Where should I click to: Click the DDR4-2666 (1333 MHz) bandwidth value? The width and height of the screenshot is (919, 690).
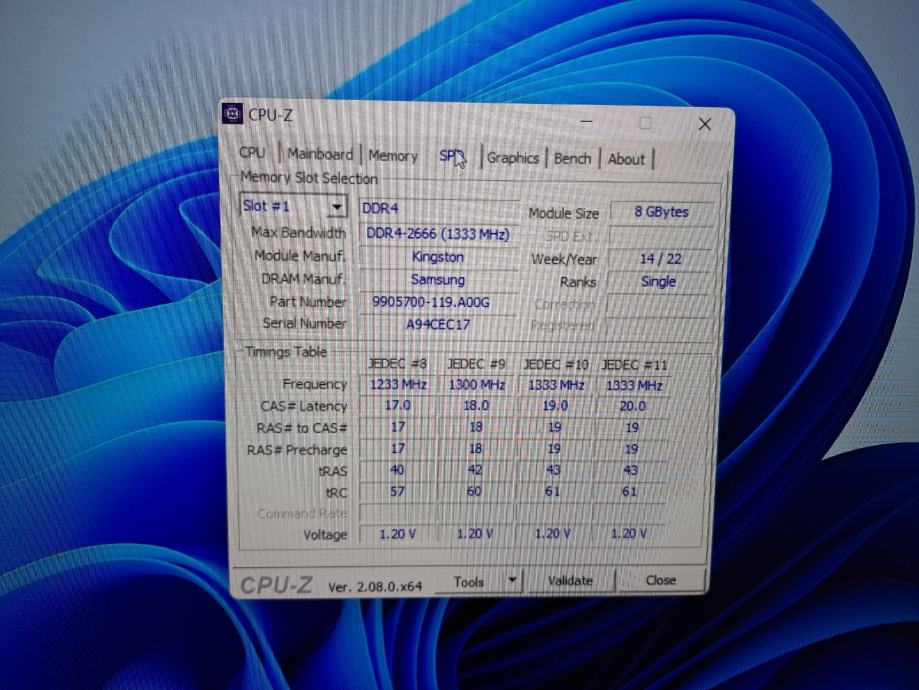(x=438, y=234)
